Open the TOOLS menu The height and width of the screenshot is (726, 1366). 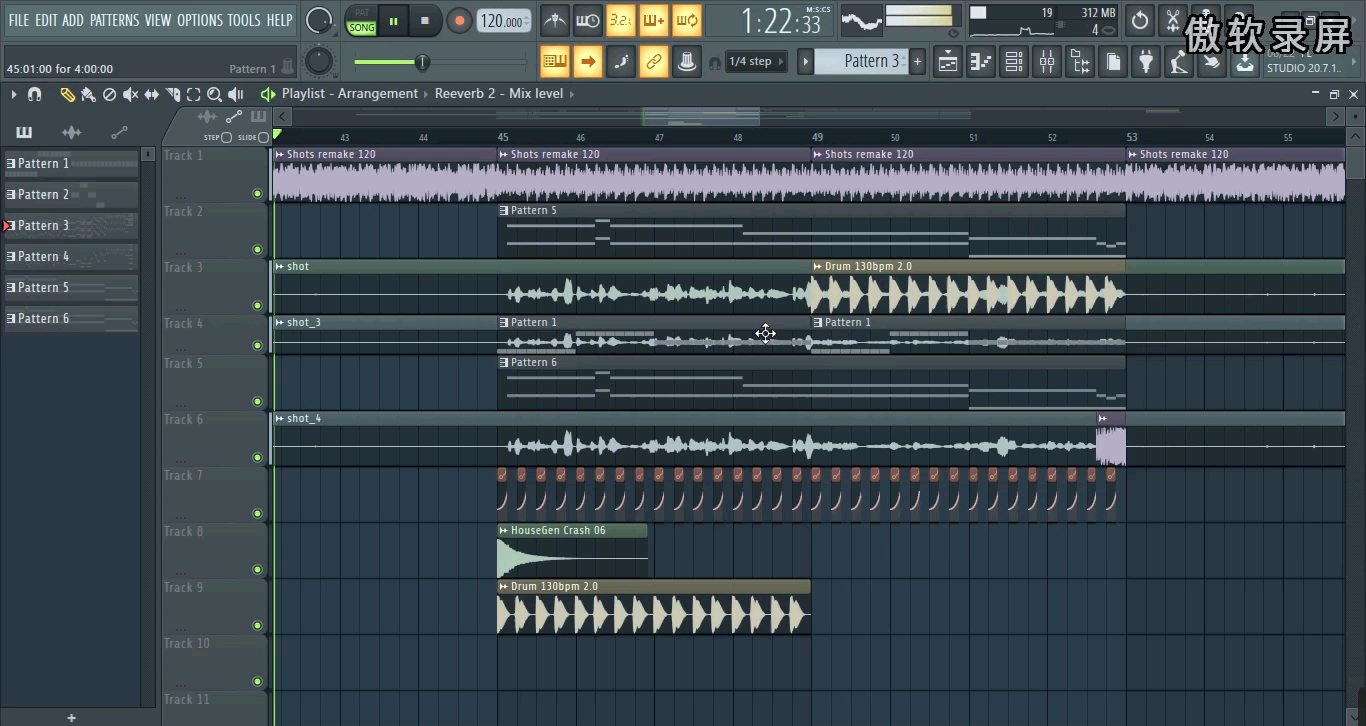(244, 20)
